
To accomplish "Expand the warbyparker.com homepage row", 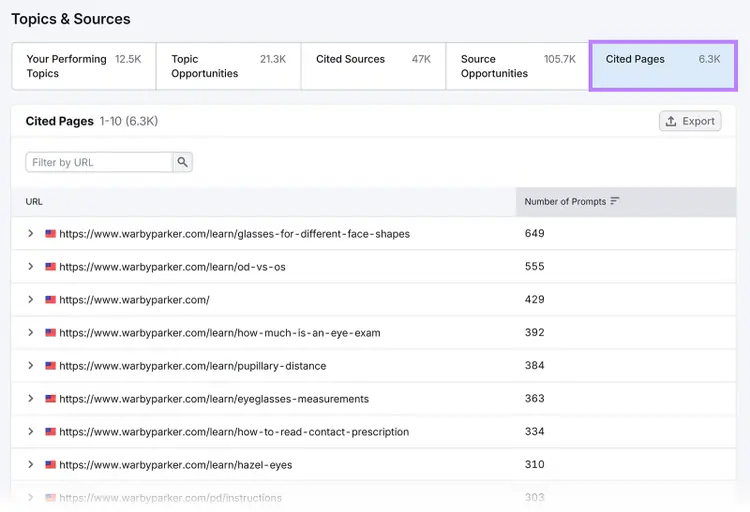I will [31, 300].
